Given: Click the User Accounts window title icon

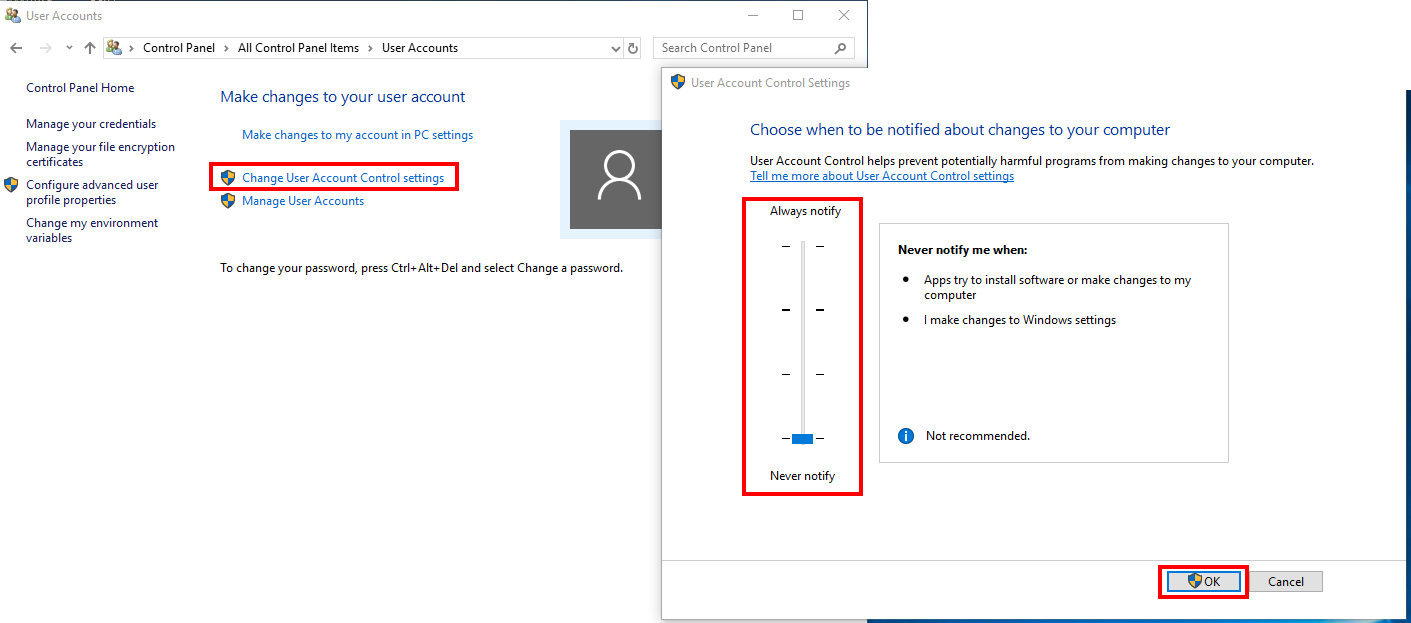Looking at the screenshot, I should [x=13, y=15].
